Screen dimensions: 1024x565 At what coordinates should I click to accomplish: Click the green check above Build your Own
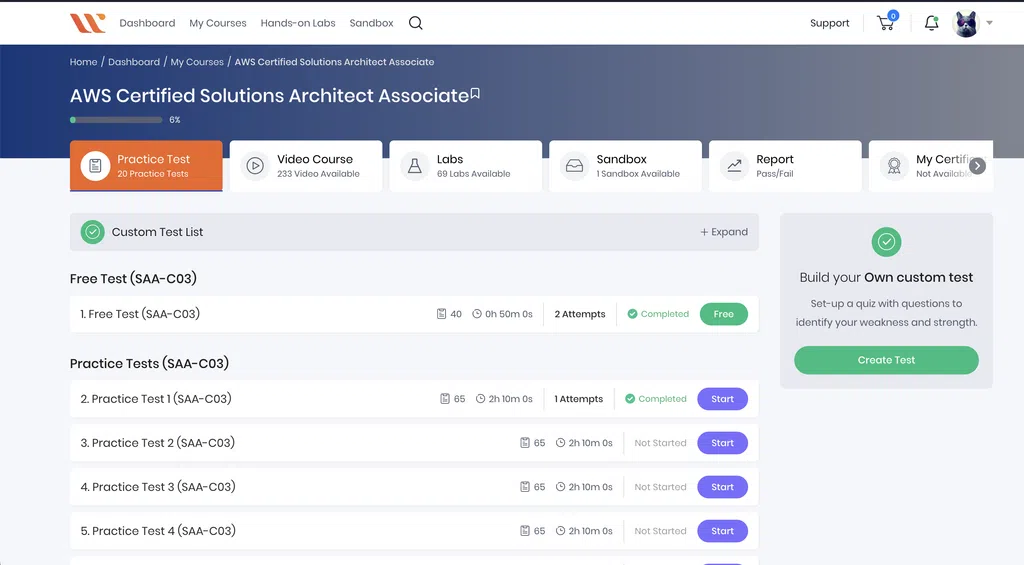pyautogui.click(x=886, y=242)
